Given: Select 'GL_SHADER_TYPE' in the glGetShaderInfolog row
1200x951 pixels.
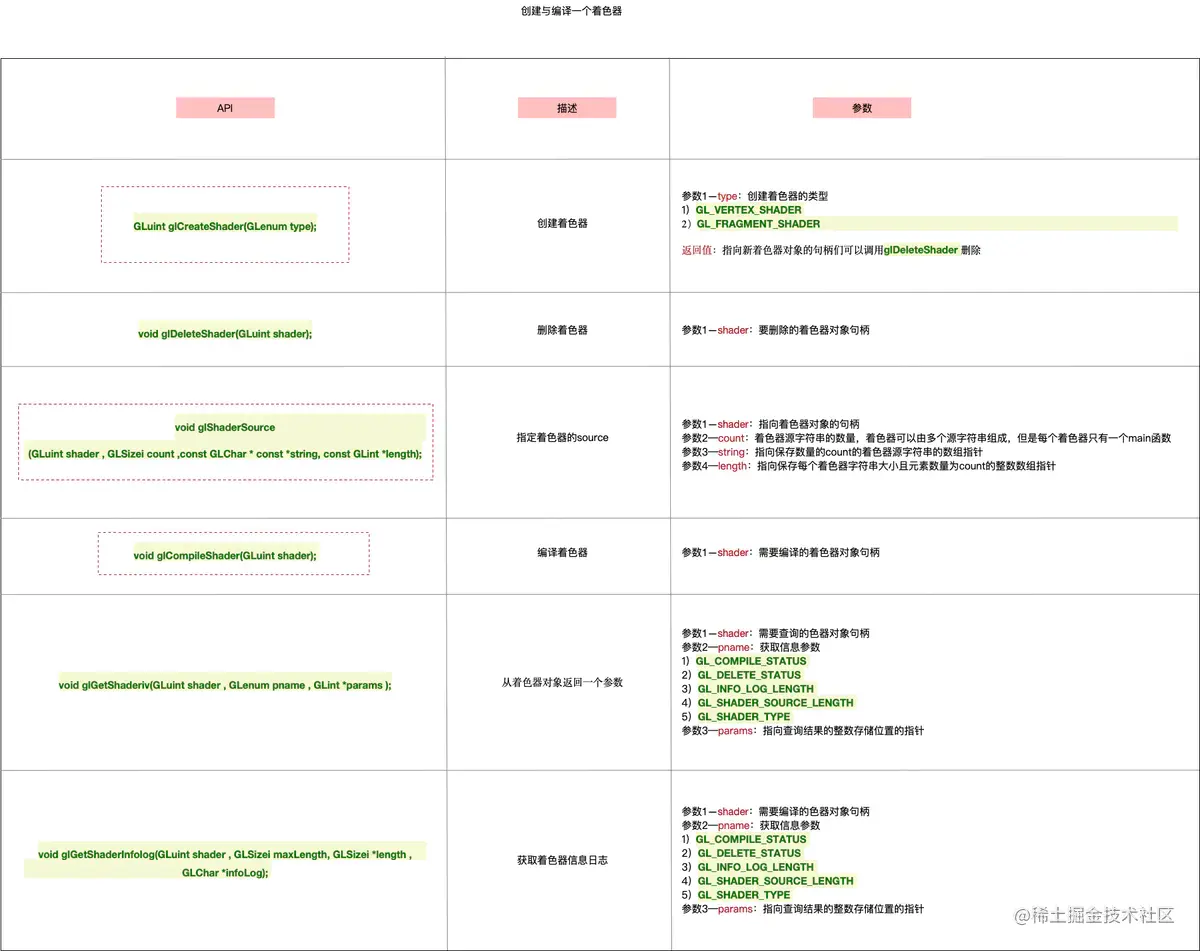Looking at the screenshot, I should pyautogui.click(x=744, y=895).
